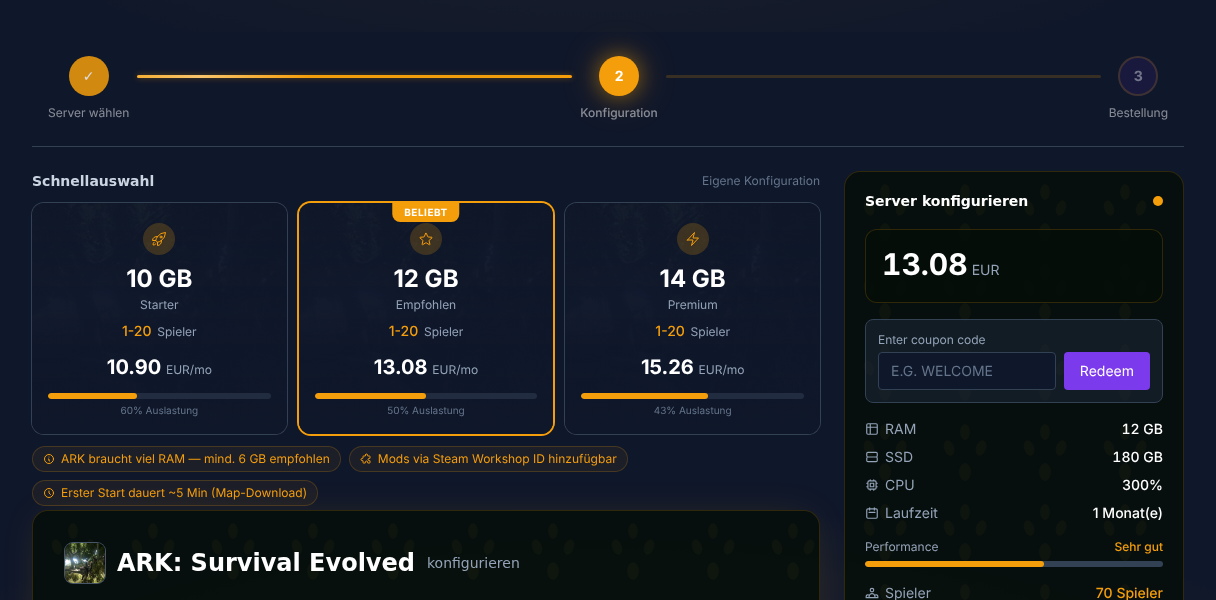Viewport: 1216px width, 600px height.
Task: Click the Laufzeit calendar icon
Action: point(872,513)
